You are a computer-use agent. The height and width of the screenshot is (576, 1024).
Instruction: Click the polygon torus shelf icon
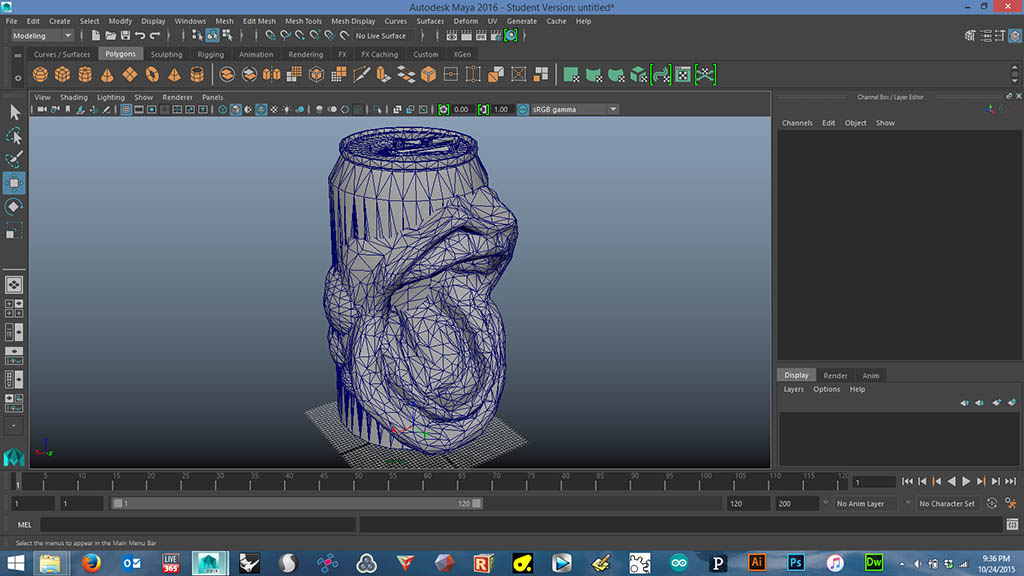pyautogui.click(x=152, y=75)
